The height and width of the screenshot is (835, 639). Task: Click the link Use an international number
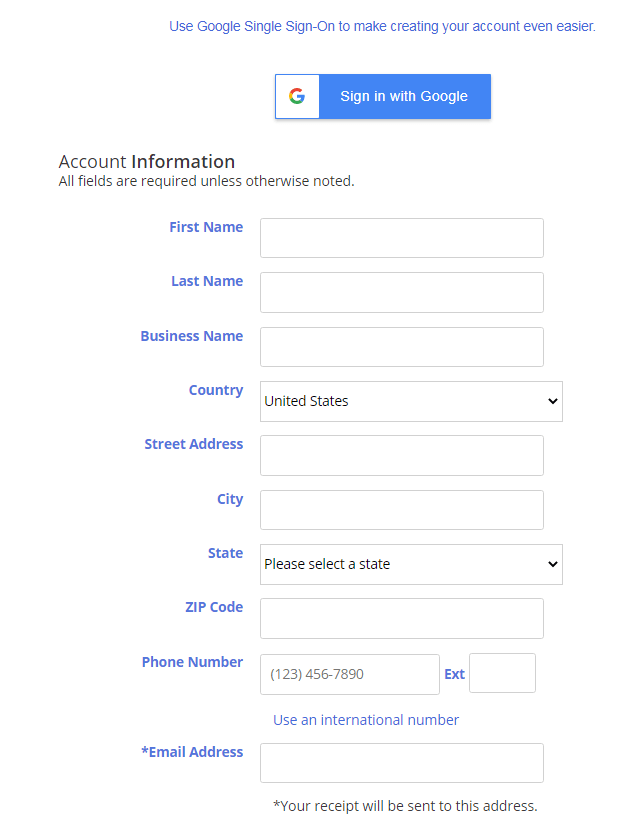click(x=365, y=719)
